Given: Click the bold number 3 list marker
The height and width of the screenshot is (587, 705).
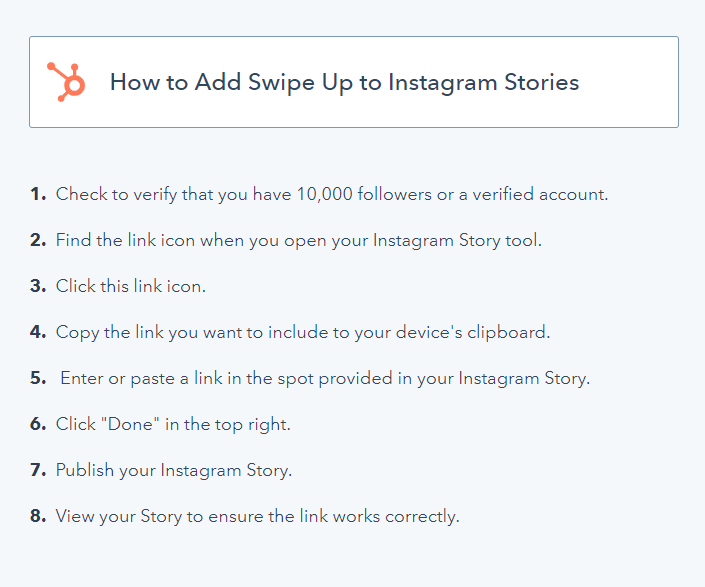Looking at the screenshot, I should pyautogui.click(x=38, y=286).
